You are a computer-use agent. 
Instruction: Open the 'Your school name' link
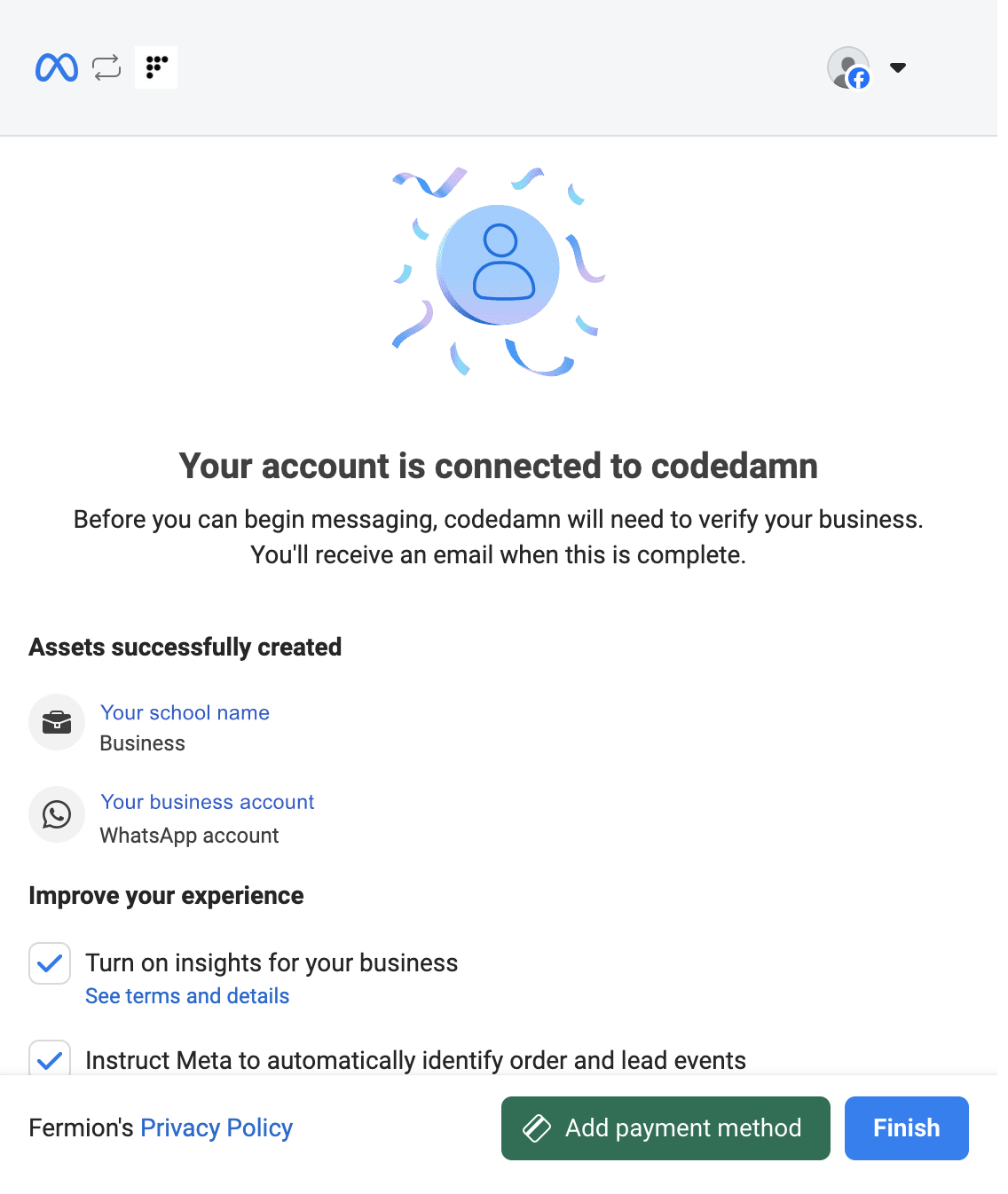[185, 712]
